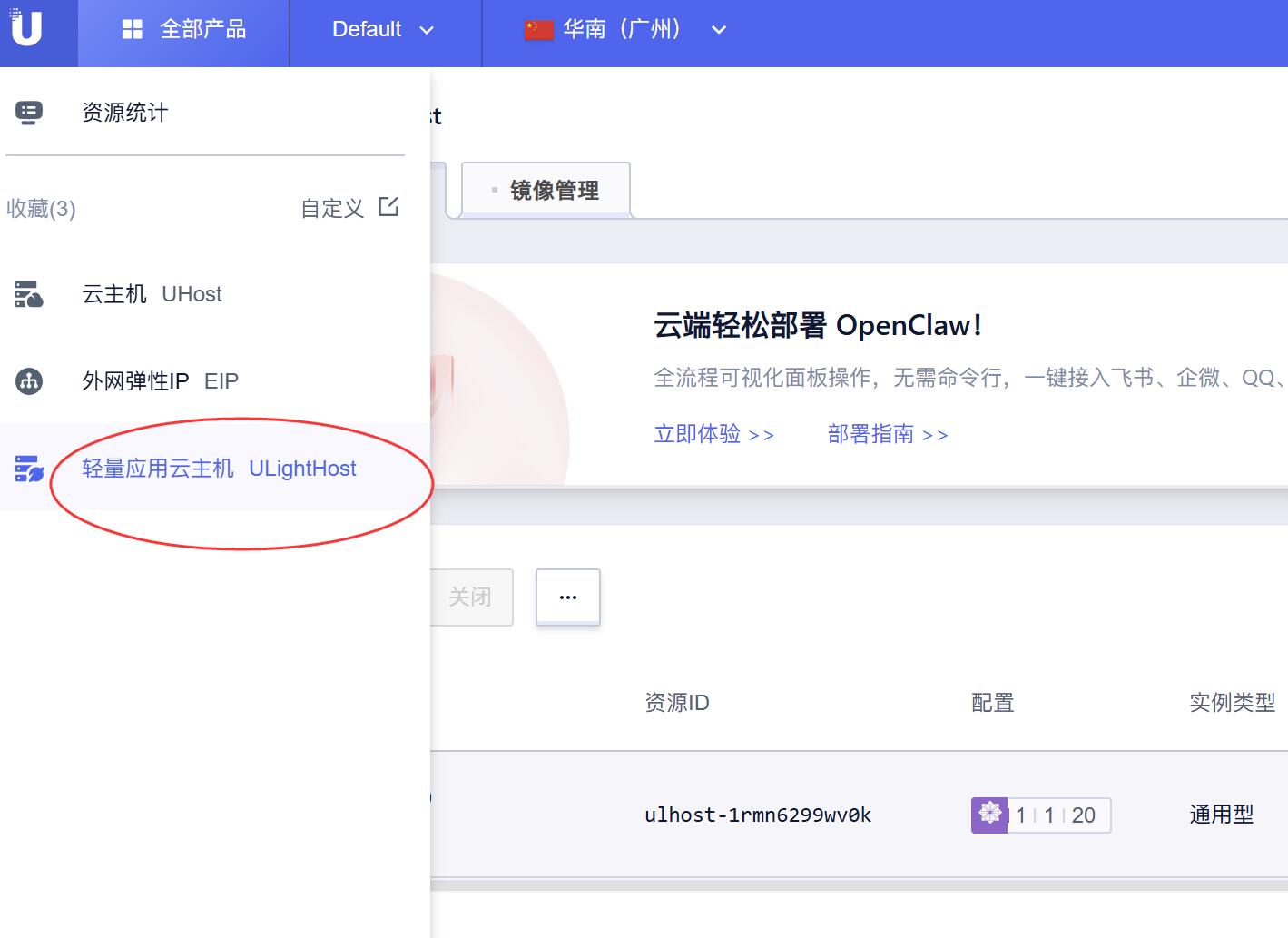Image resolution: width=1288 pixels, height=938 pixels.
Task: Open the 部署指南 >> link
Action: point(888,434)
